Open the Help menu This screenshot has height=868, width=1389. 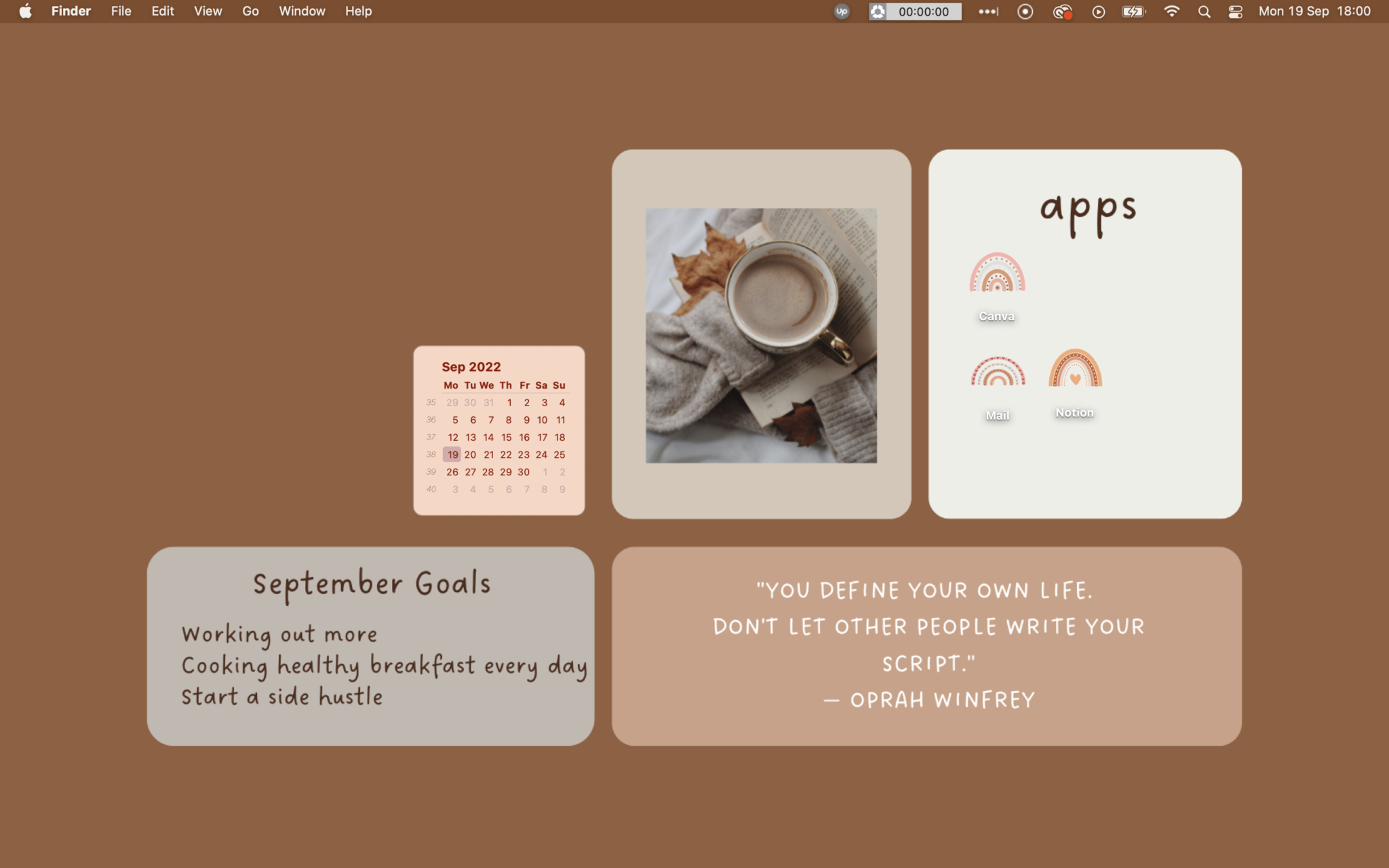click(358, 11)
